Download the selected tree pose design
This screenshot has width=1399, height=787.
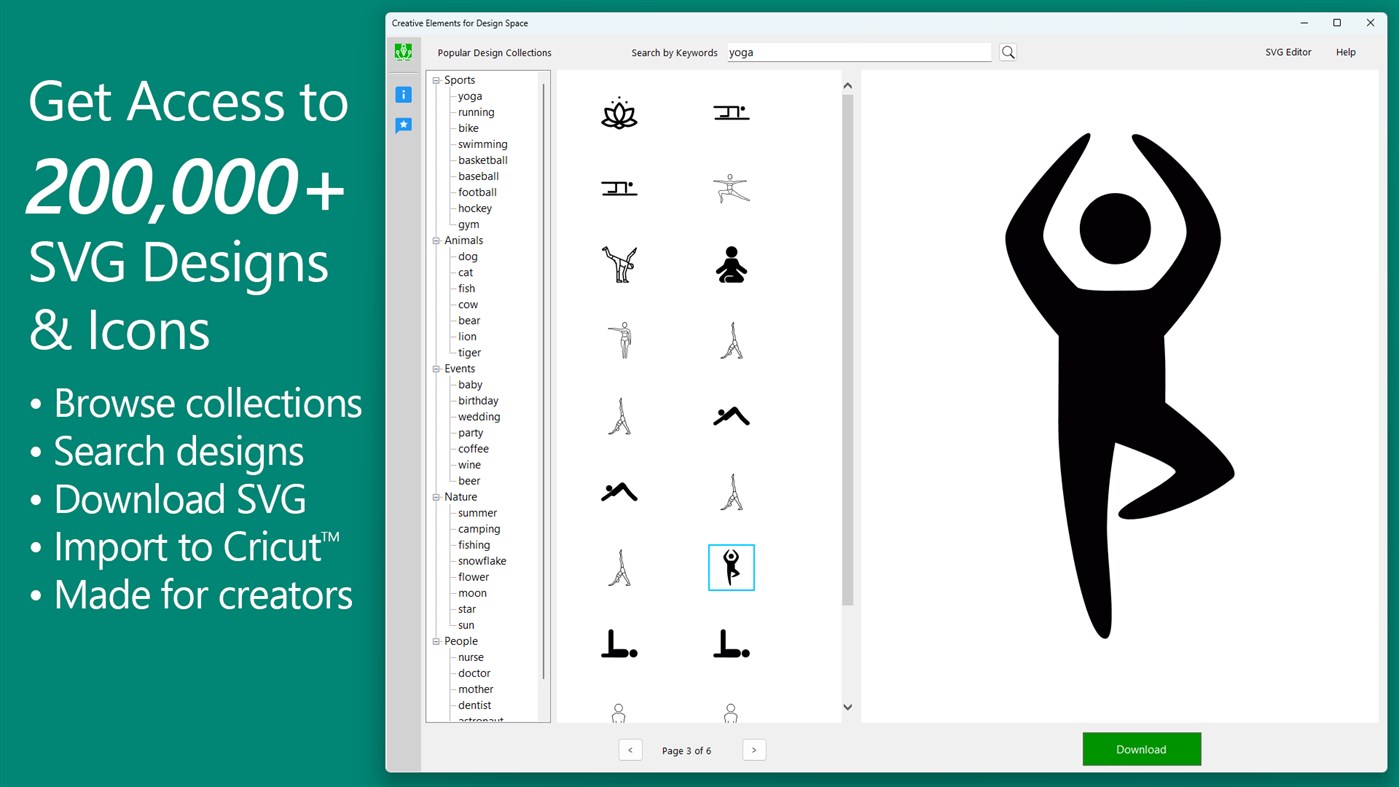point(1141,748)
